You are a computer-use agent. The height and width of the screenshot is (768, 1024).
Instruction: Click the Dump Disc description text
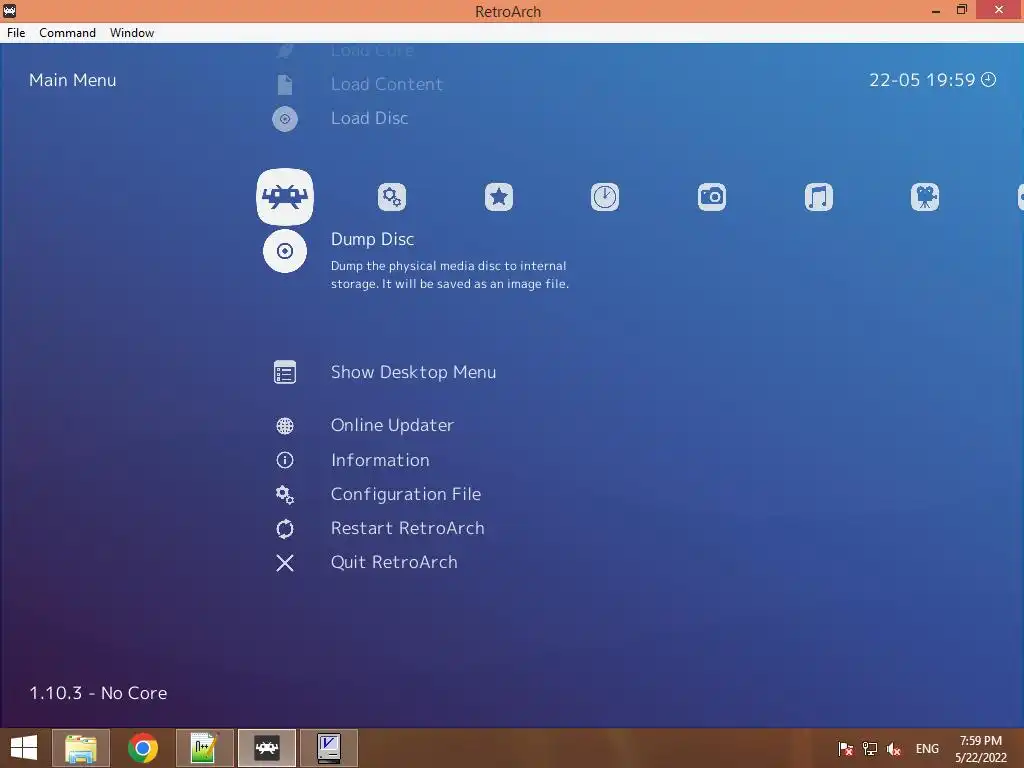449,275
